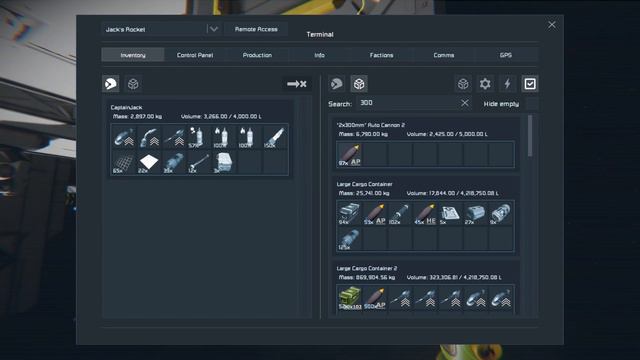Switch to the Comms tab
The image size is (640, 360).
click(x=443, y=55)
